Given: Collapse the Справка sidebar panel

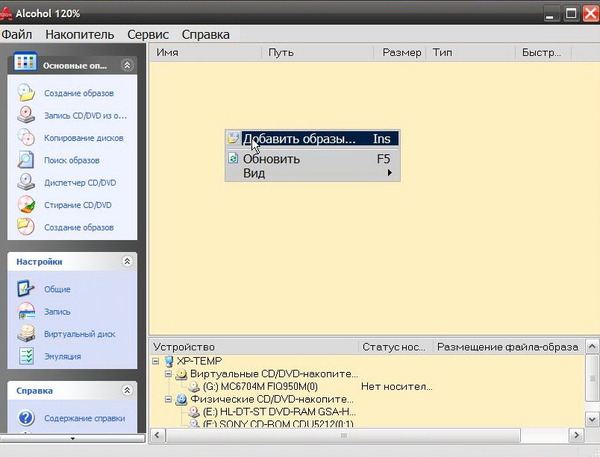Looking at the screenshot, I should (x=127, y=390).
